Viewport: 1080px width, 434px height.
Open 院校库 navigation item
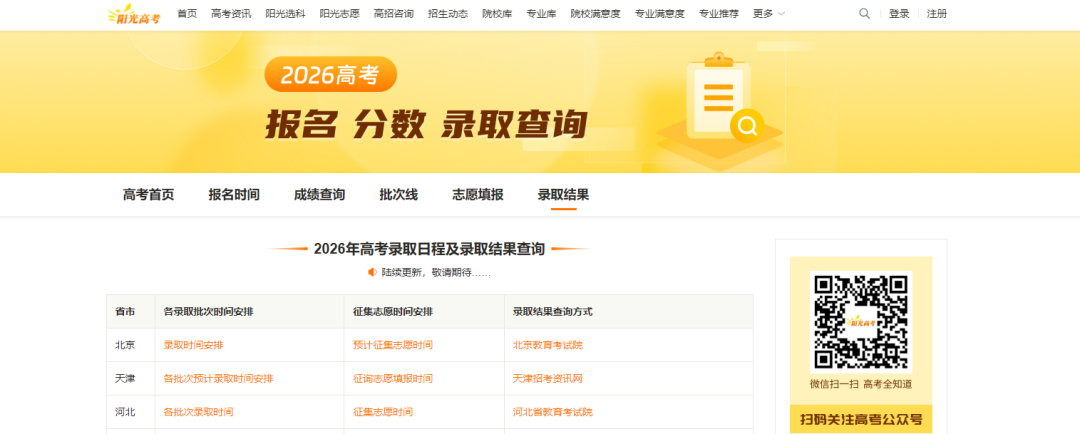click(x=497, y=14)
